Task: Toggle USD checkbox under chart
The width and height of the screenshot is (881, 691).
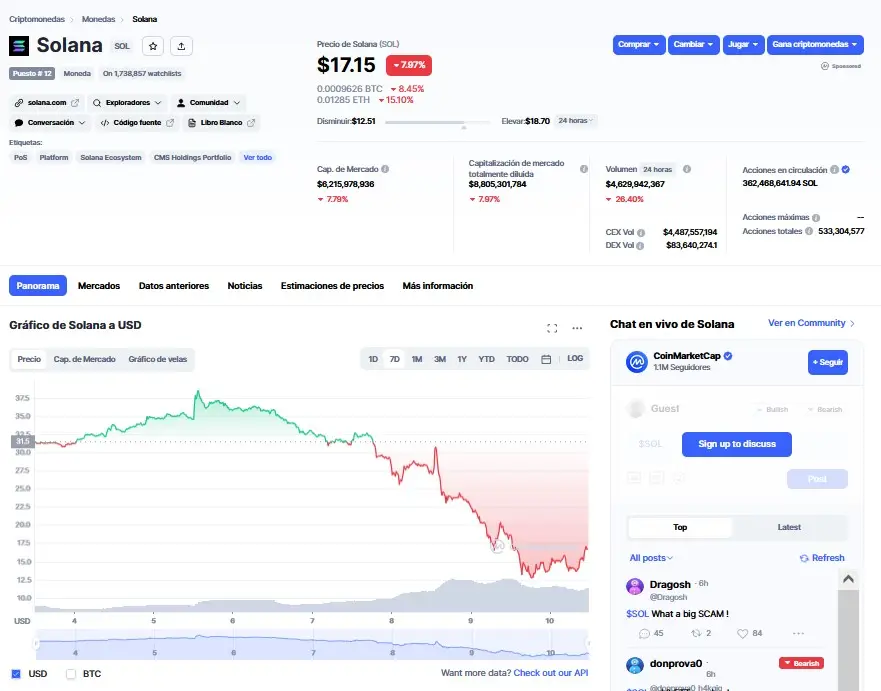Action: [16, 674]
